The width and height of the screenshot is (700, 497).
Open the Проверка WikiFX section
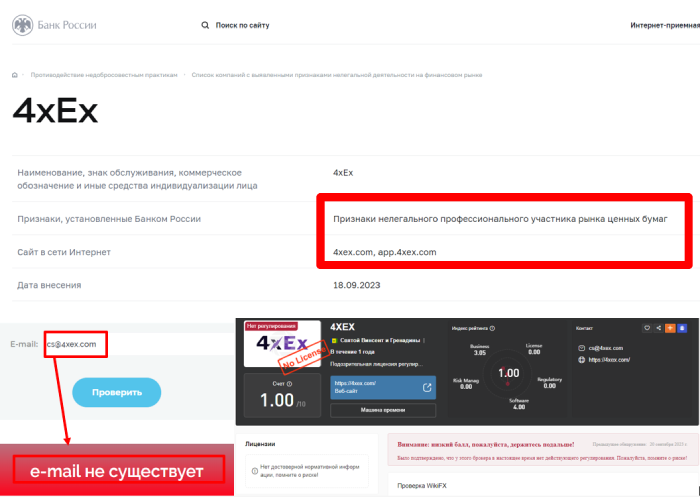[422, 486]
